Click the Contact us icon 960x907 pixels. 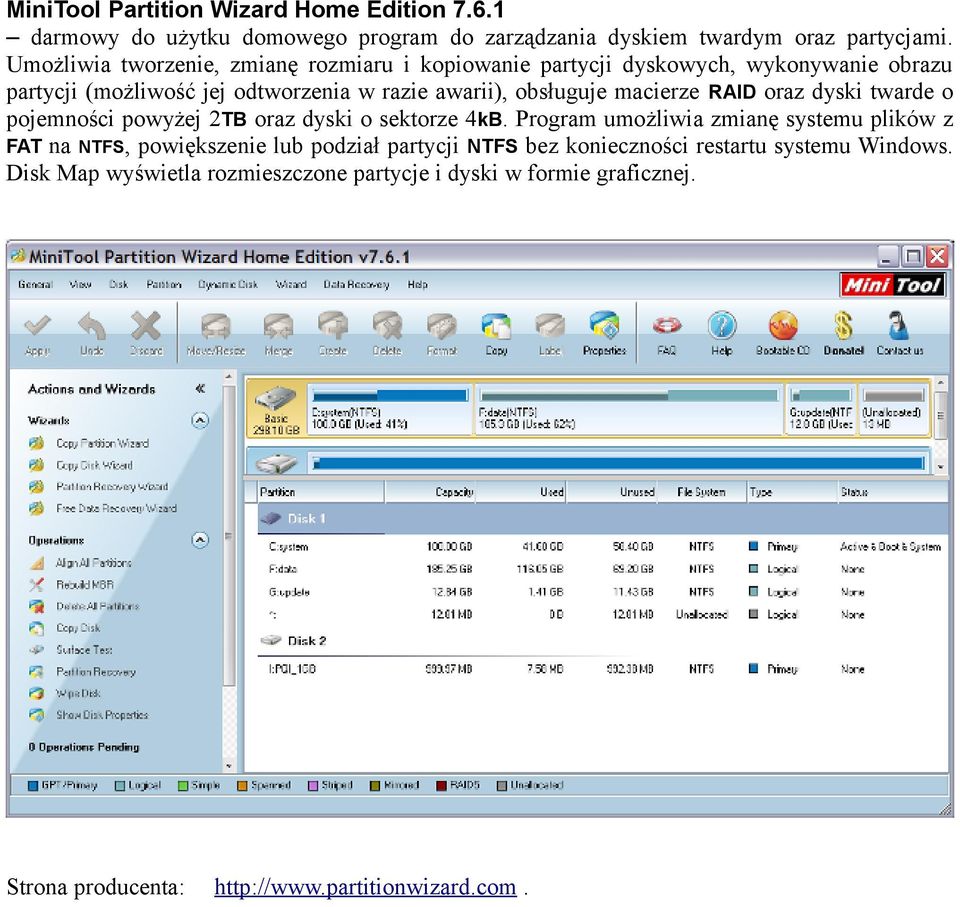pyautogui.click(x=898, y=325)
